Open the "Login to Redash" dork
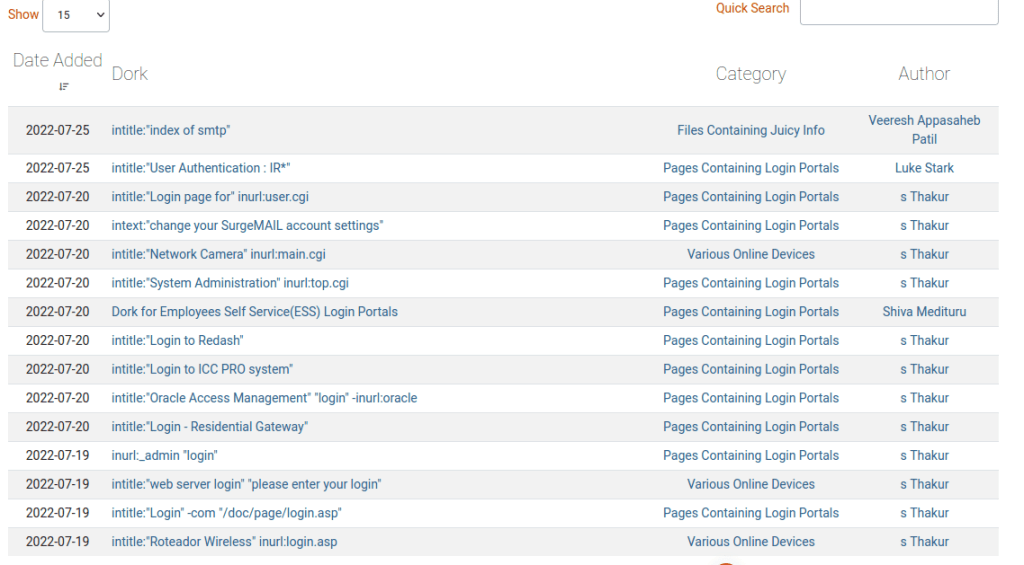The width and height of the screenshot is (1024, 565). pos(177,341)
